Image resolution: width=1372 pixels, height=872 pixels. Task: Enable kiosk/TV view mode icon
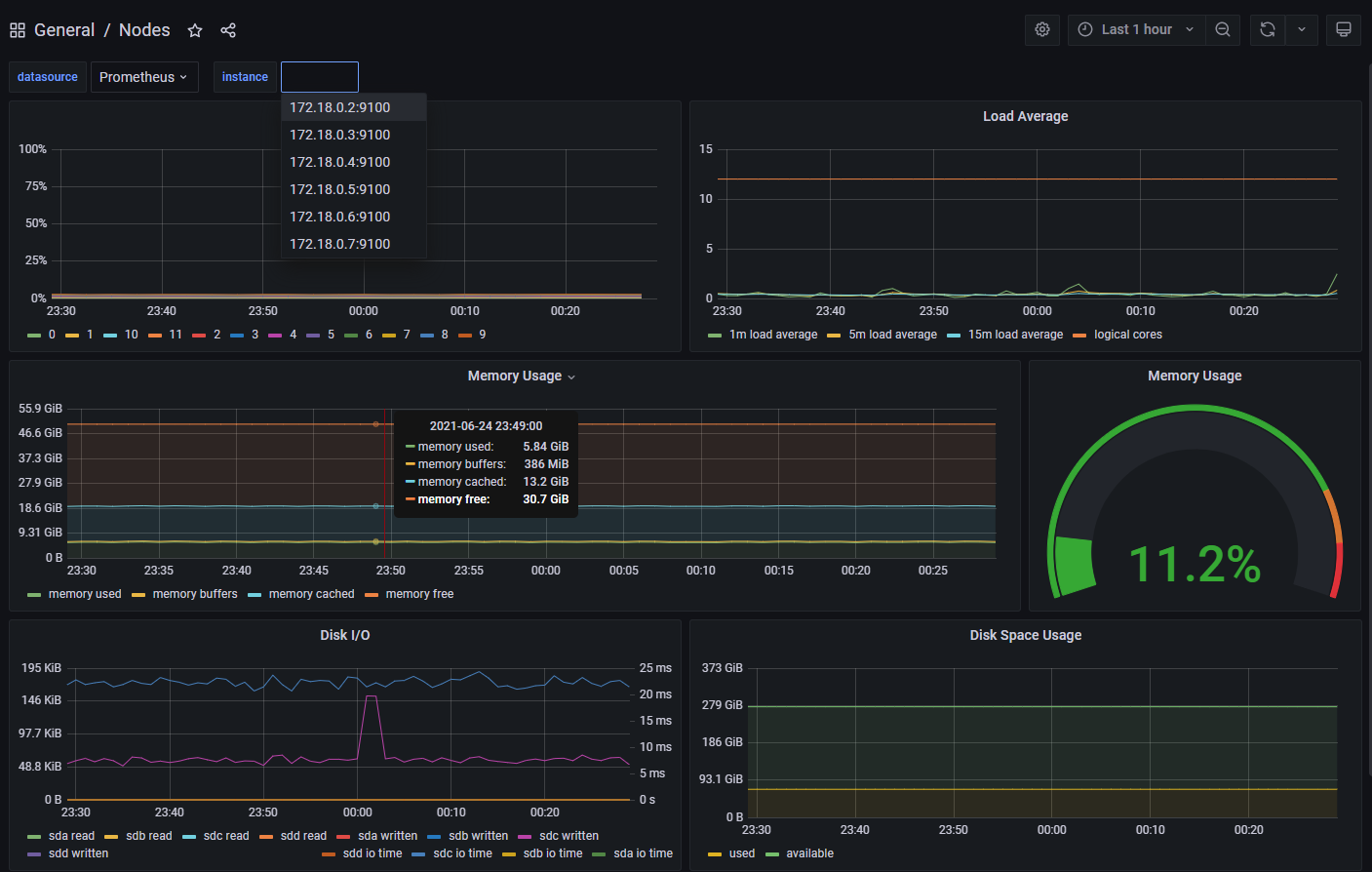1343,29
